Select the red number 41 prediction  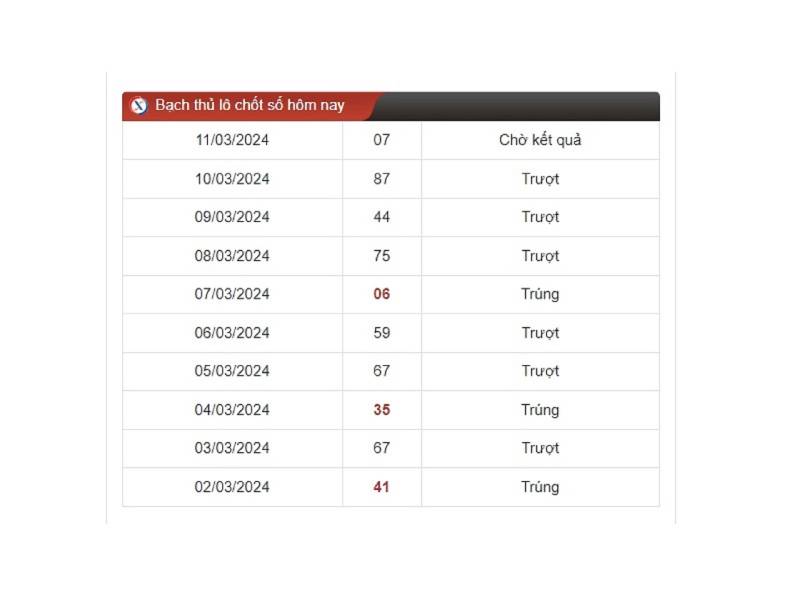(x=382, y=487)
